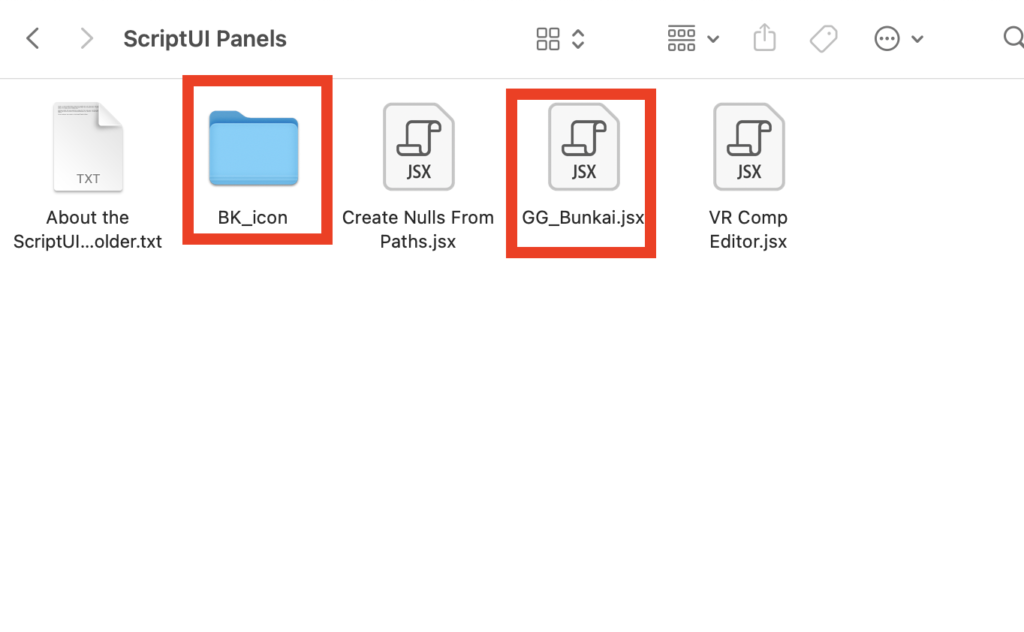This screenshot has height=632, width=1024.
Task: Select the VR Comp Editor.jsx file icon
Action: pos(748,147)
